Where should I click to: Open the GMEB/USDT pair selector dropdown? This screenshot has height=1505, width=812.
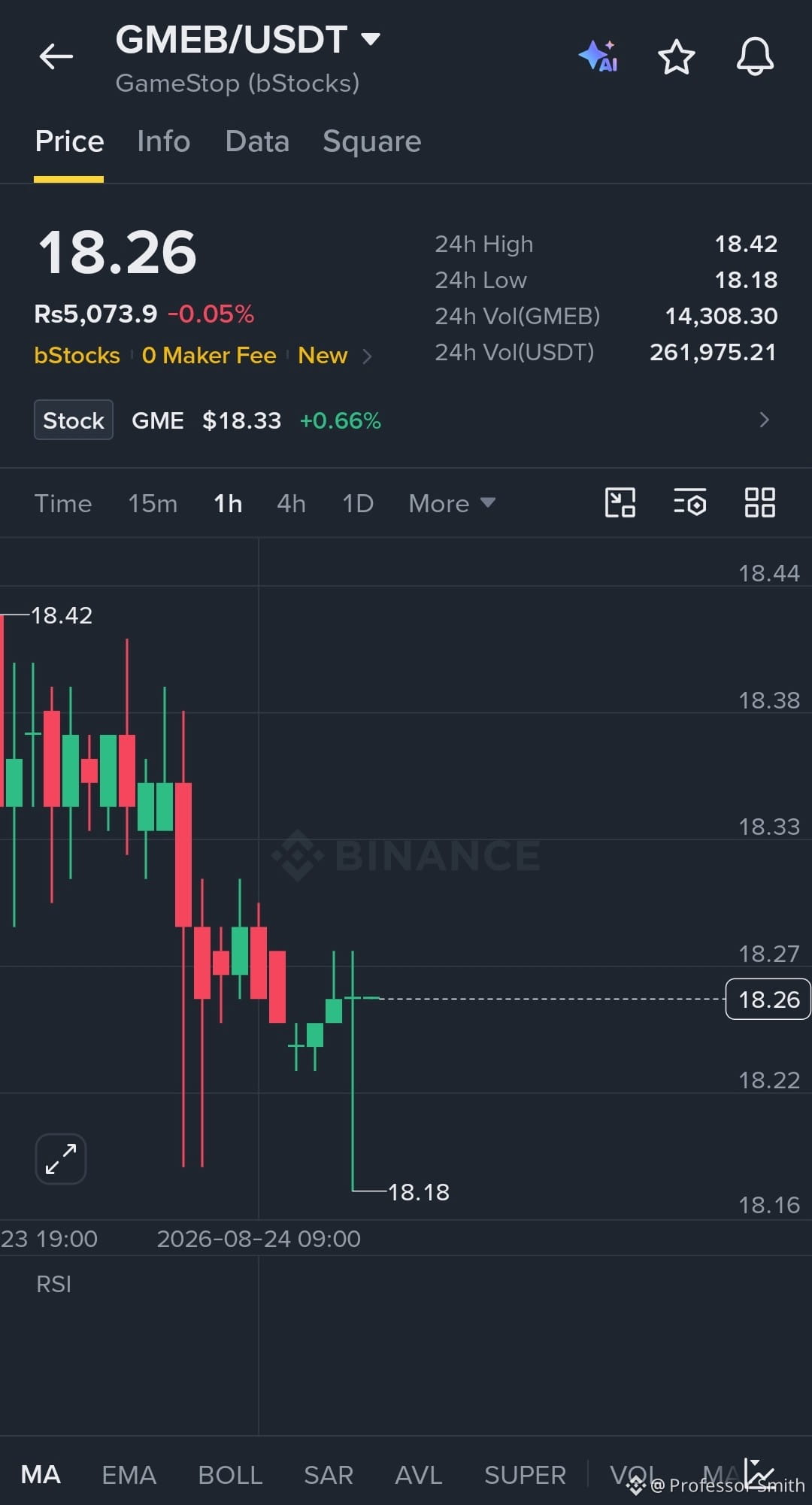(248, 40)
